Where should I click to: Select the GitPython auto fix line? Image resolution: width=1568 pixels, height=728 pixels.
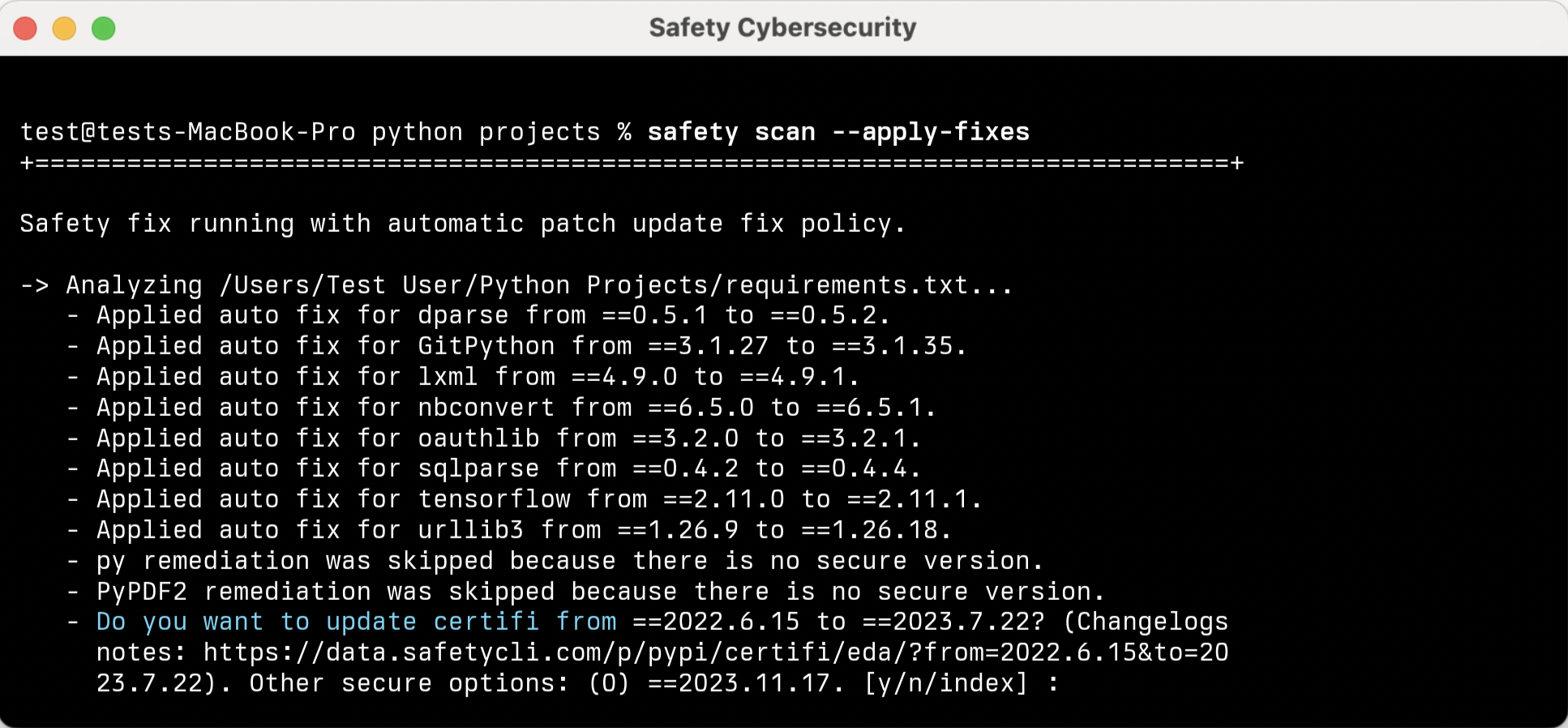click(x=531, y=346)
